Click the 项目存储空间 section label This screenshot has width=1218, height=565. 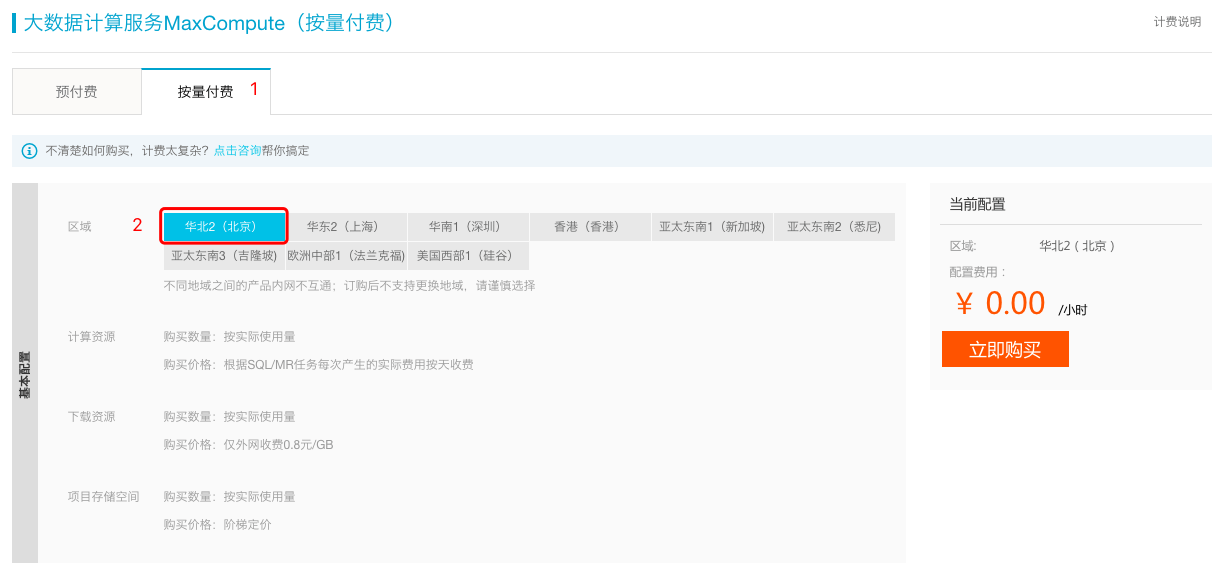point(103,497)
